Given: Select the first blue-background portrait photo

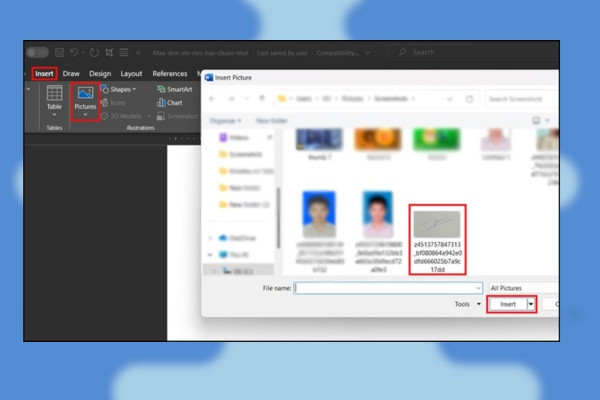Looking at the screenshot, I should pos(319,214).
